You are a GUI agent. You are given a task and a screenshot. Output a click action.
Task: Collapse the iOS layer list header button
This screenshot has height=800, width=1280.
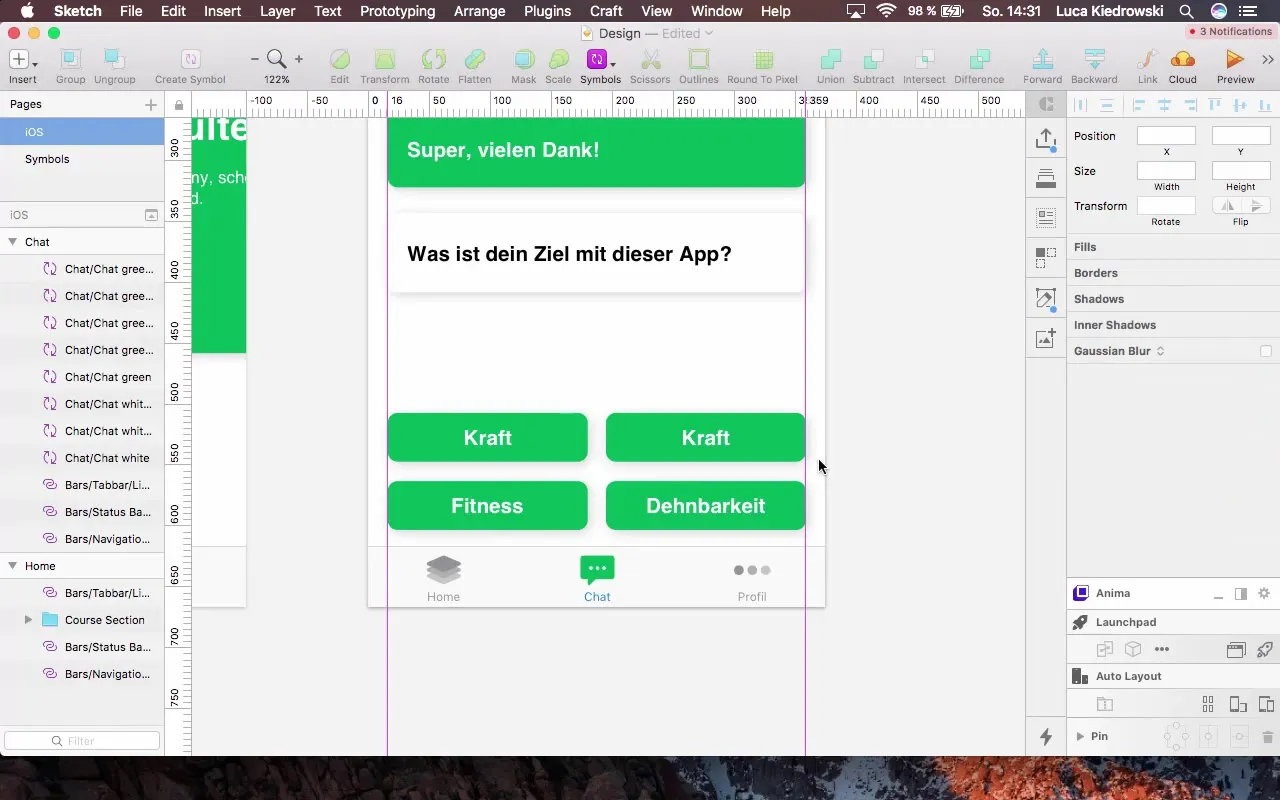pyautogui.click(x=151, y=215)
